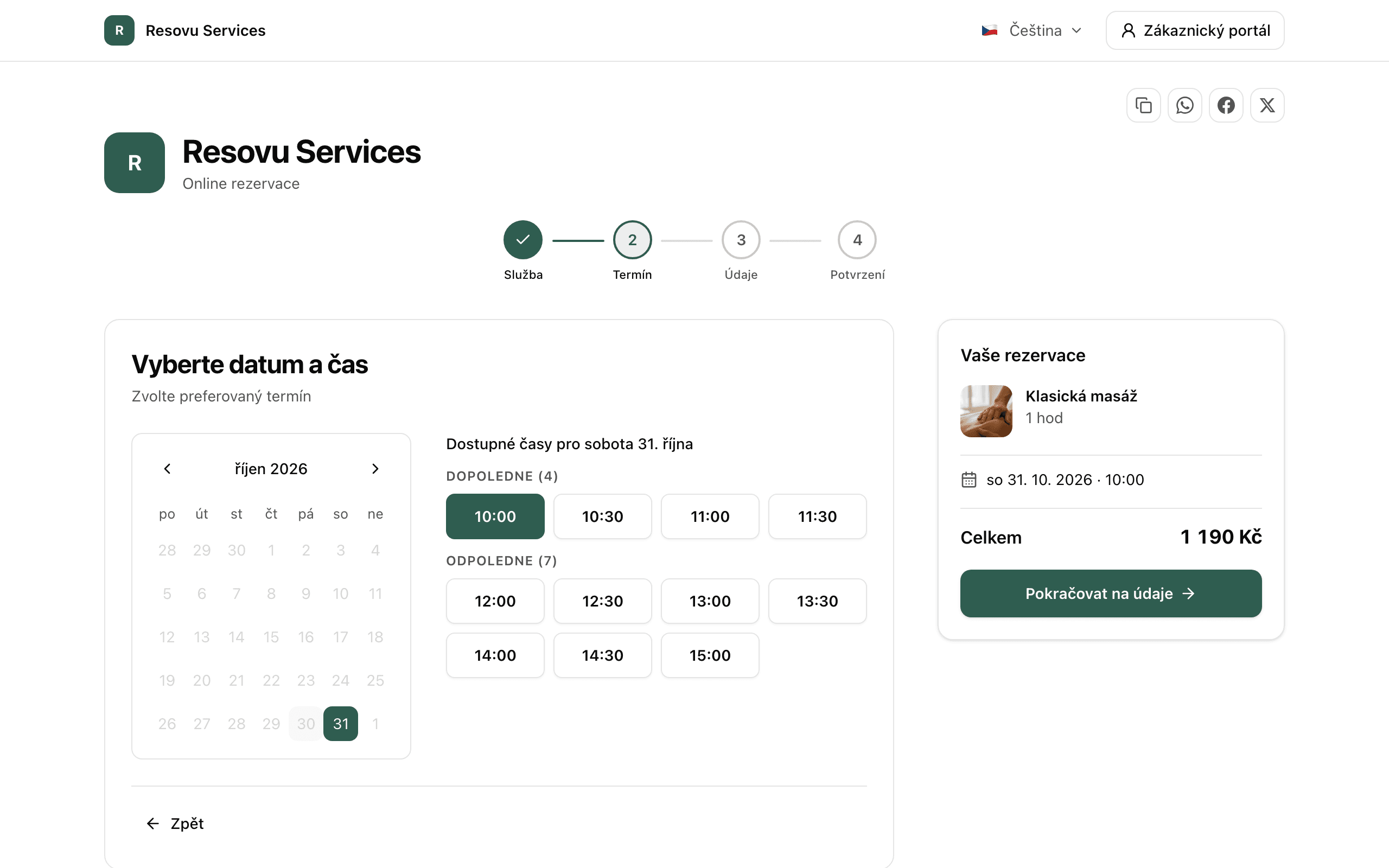The width and height of the screenshot is (1389, 868).
Task: Copy the booking link with the copy icon
Action: [x=1143, y=105]
